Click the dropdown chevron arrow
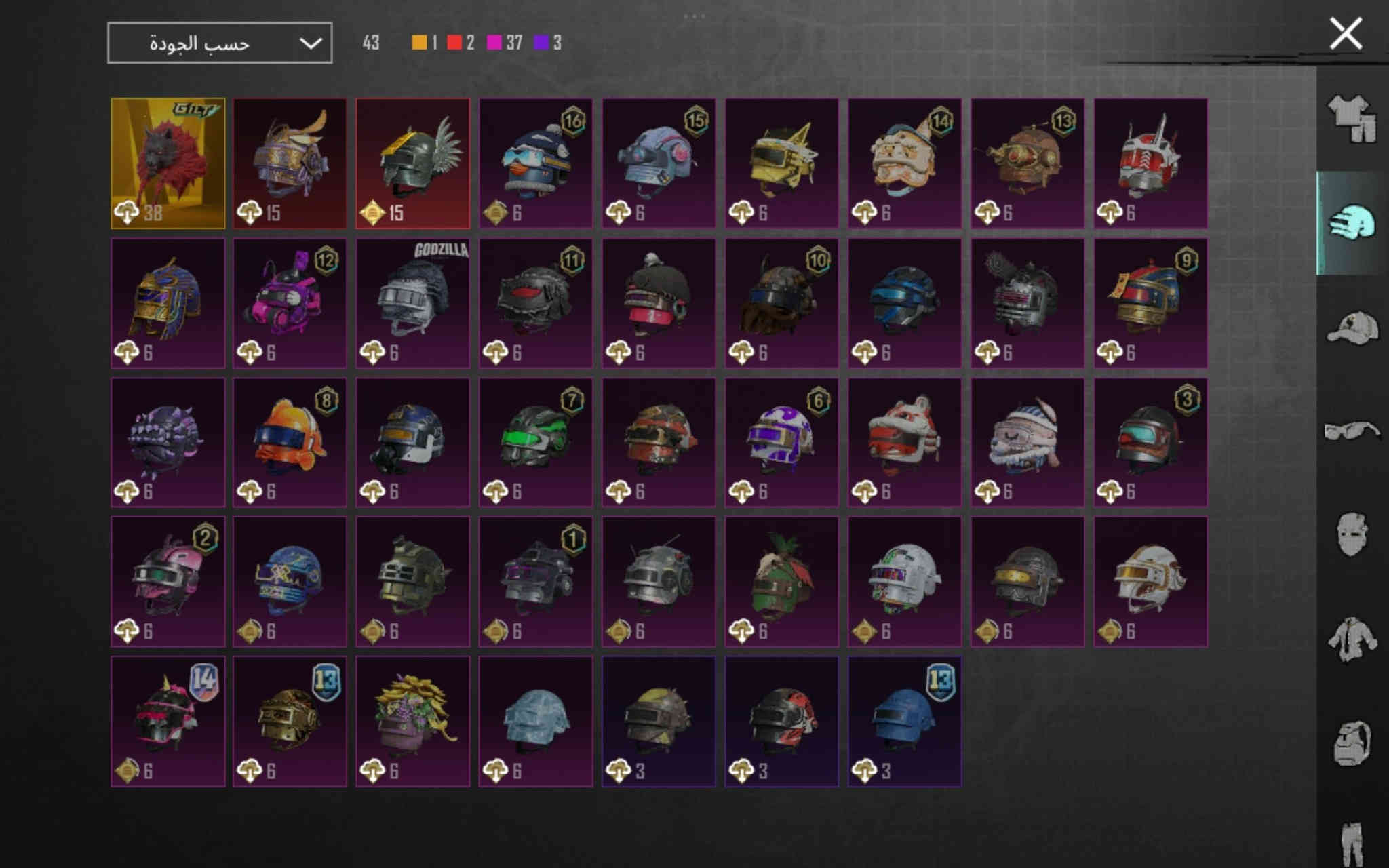1389x868 pixels. [311, 43]
